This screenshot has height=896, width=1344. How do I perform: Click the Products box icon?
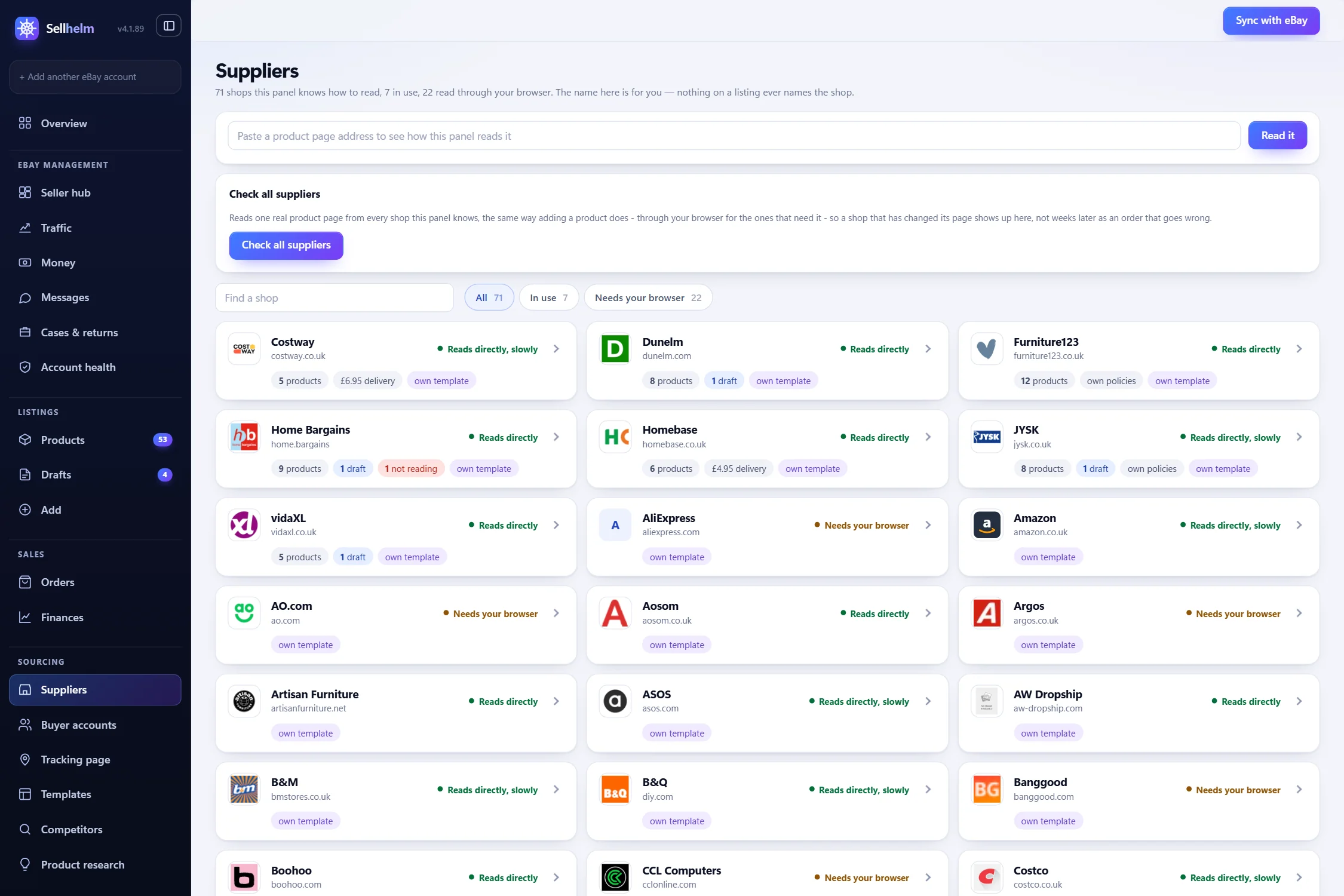click(x=25, y=440)
